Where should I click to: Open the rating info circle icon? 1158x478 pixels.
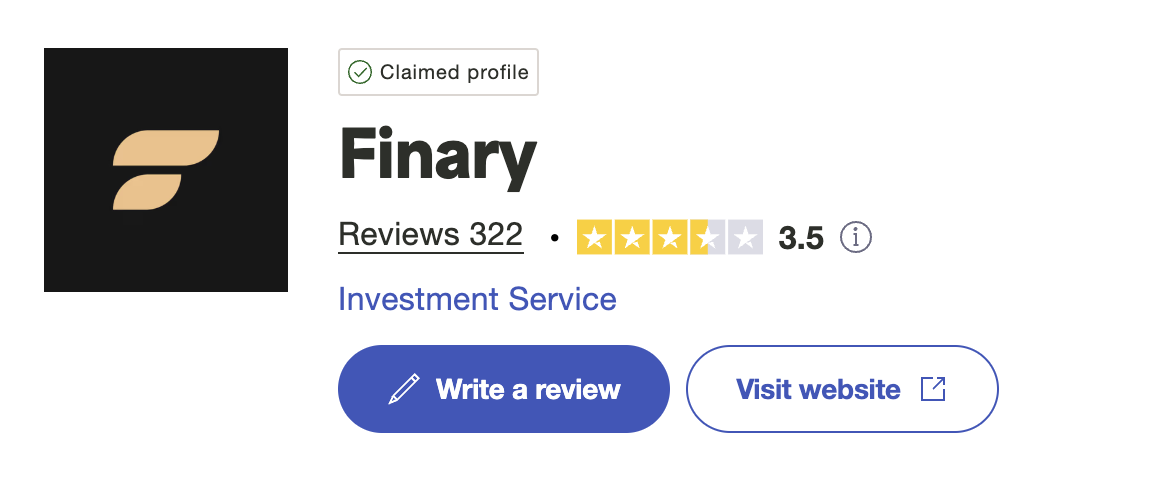tap(856, 238)
